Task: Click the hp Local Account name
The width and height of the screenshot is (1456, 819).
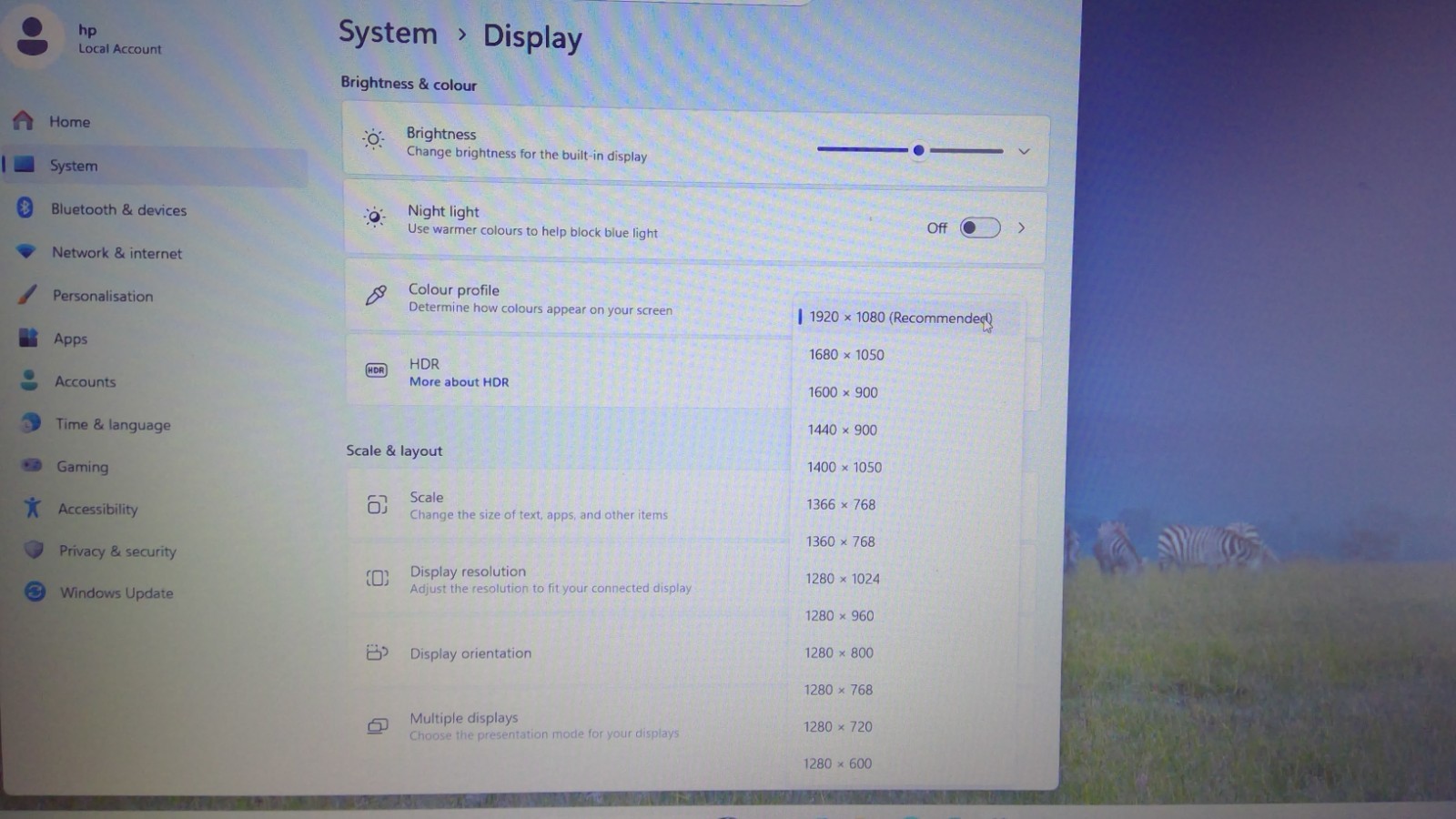Action: tap(119, 39)
